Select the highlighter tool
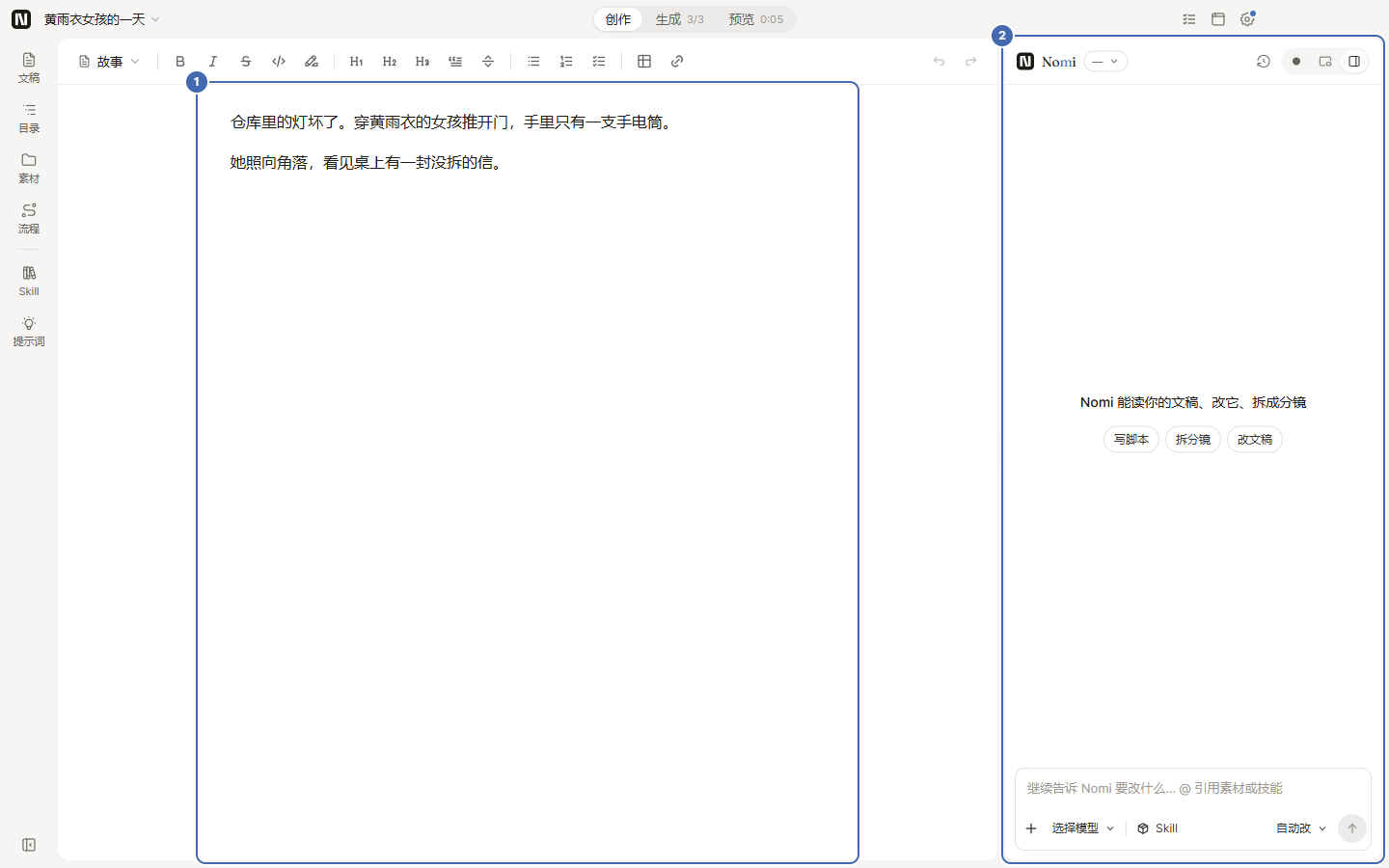Image resolution: width=1389 pixels, height=868 pixels. 312,62
